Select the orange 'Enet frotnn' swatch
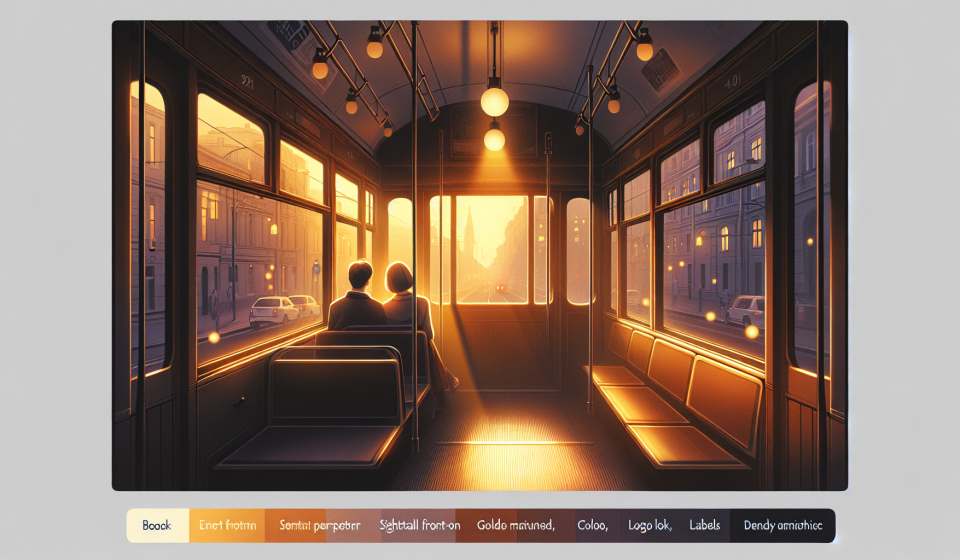Viewport: 960px width, 560px height. tap(227, 525)
